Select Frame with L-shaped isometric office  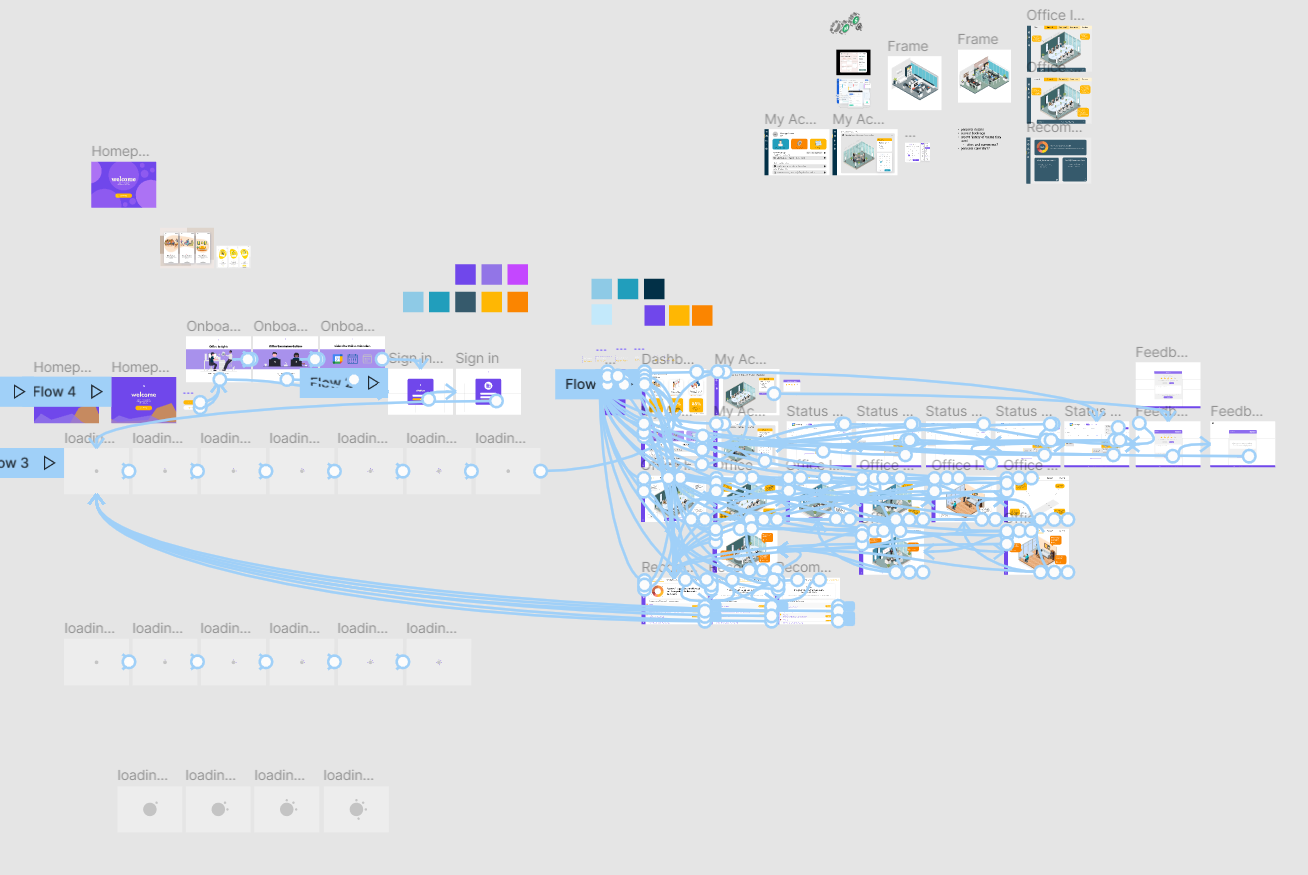tap(984, 76)
